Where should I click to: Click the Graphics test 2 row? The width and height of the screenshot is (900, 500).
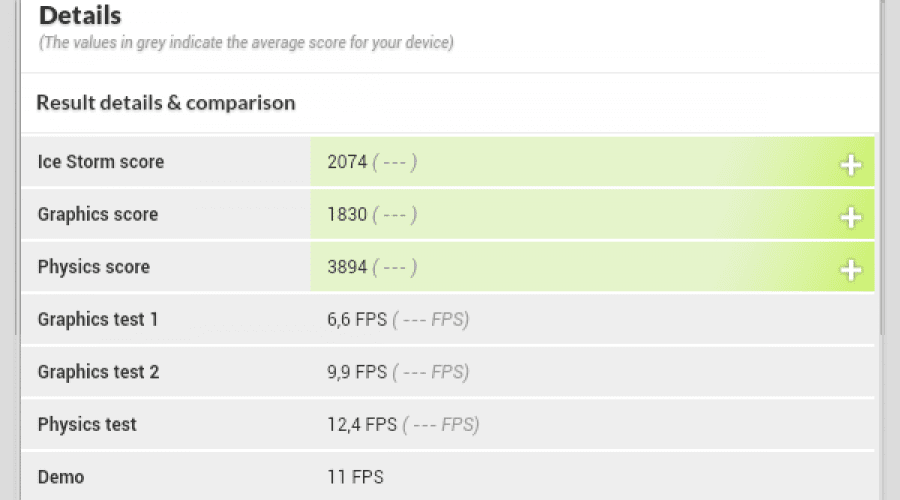click(448, 372)
